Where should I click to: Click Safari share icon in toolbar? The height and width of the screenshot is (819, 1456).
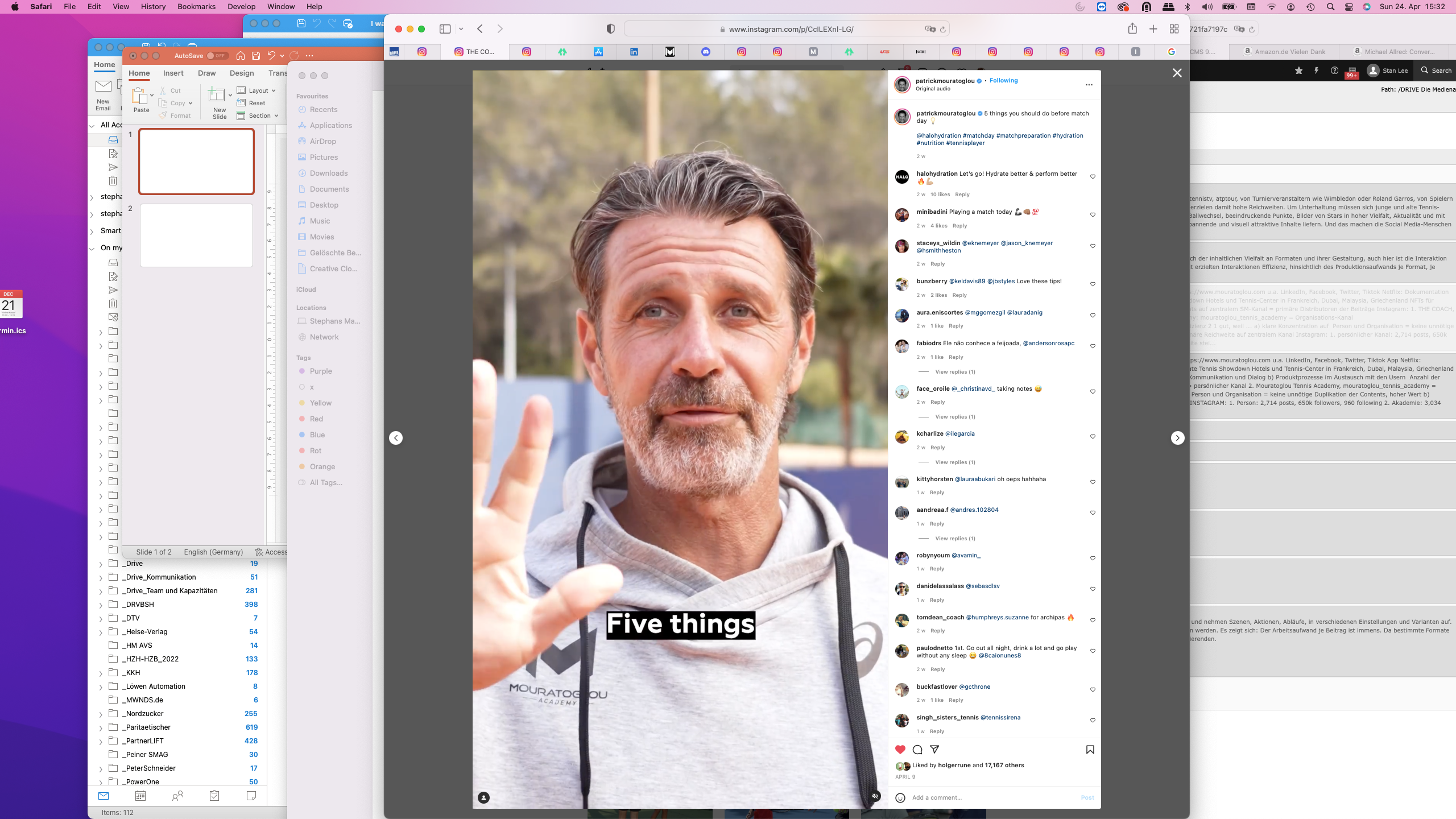(1132, 29)
